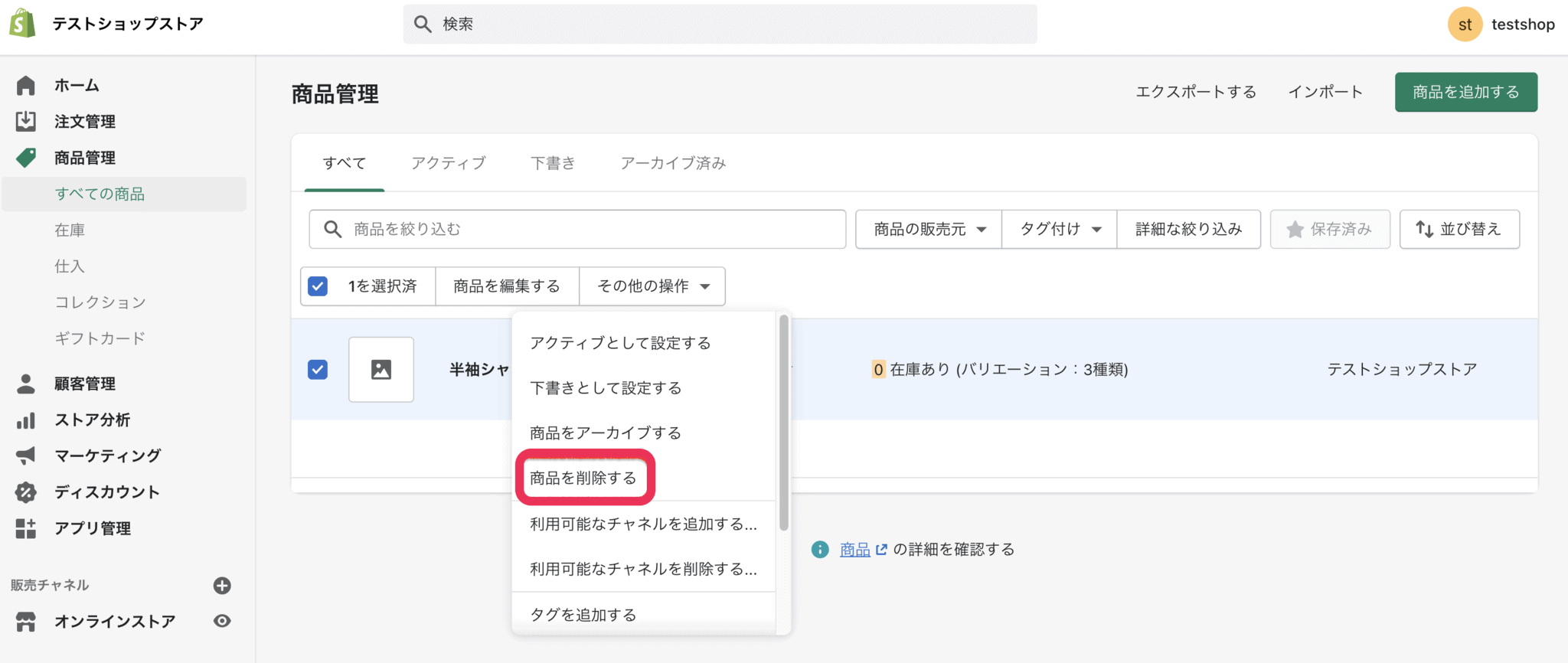Choose 商品をアーカイブする menu entry
This screenshot has height=663, width=1568.
[x=643, y=433]
